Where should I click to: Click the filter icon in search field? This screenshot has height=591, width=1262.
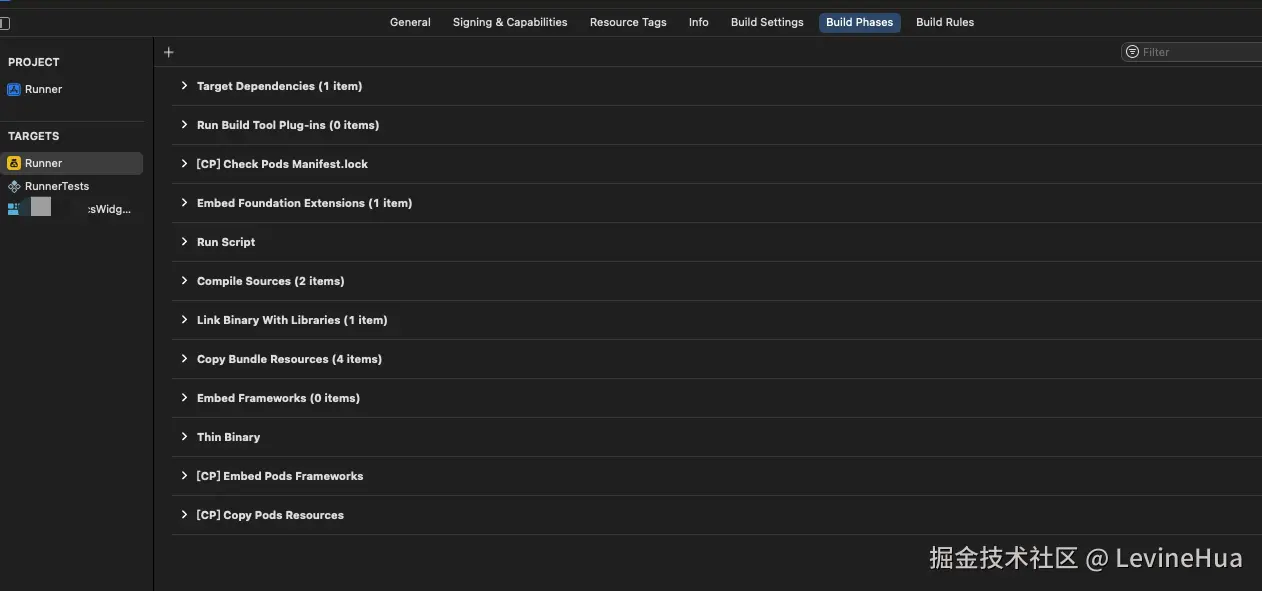[1132, 52]
